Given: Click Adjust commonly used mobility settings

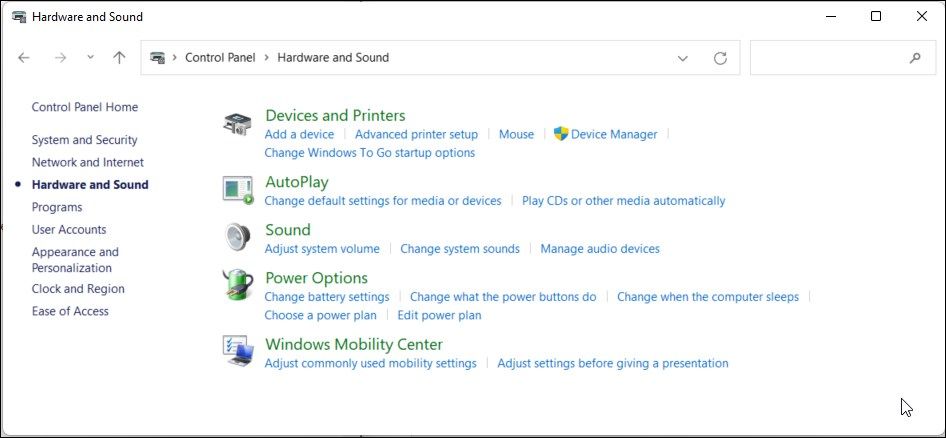Looking at the screenshot, I should click(x=370, y=363).
